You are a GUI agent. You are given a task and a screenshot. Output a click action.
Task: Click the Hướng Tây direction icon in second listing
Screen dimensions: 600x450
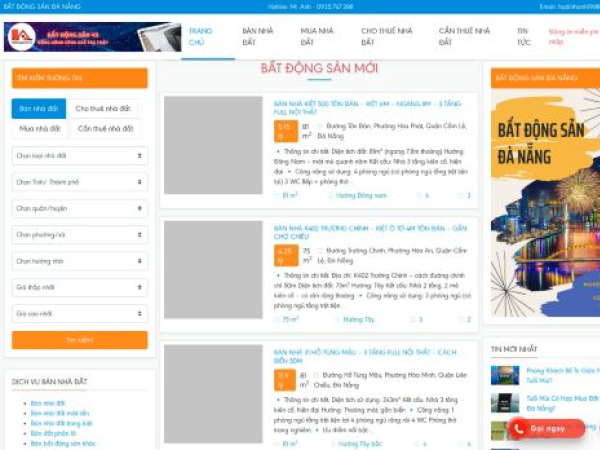coord(337,319)
